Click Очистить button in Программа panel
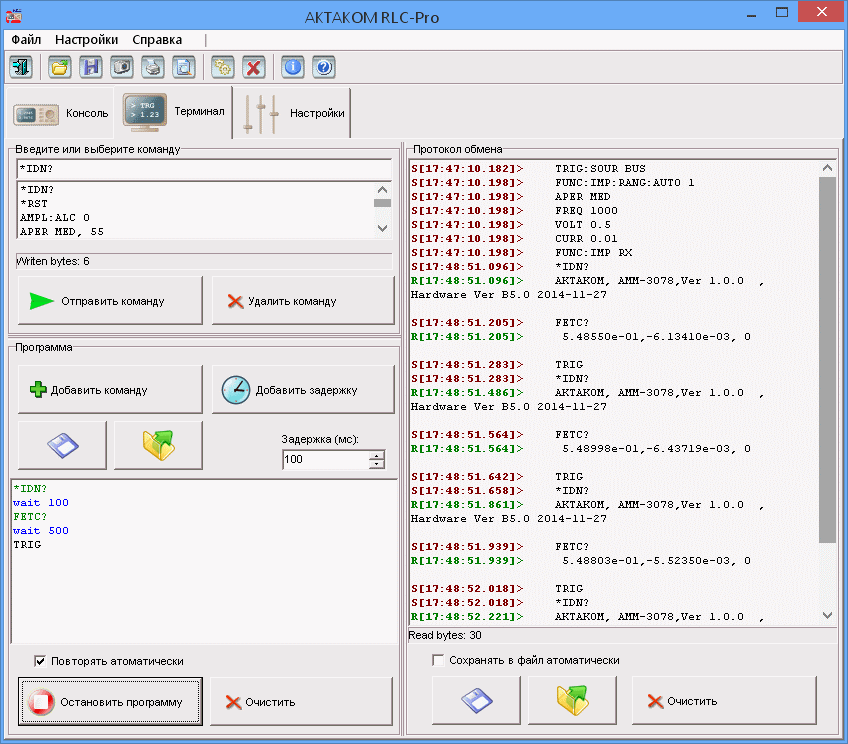 (x=301, y=702)
